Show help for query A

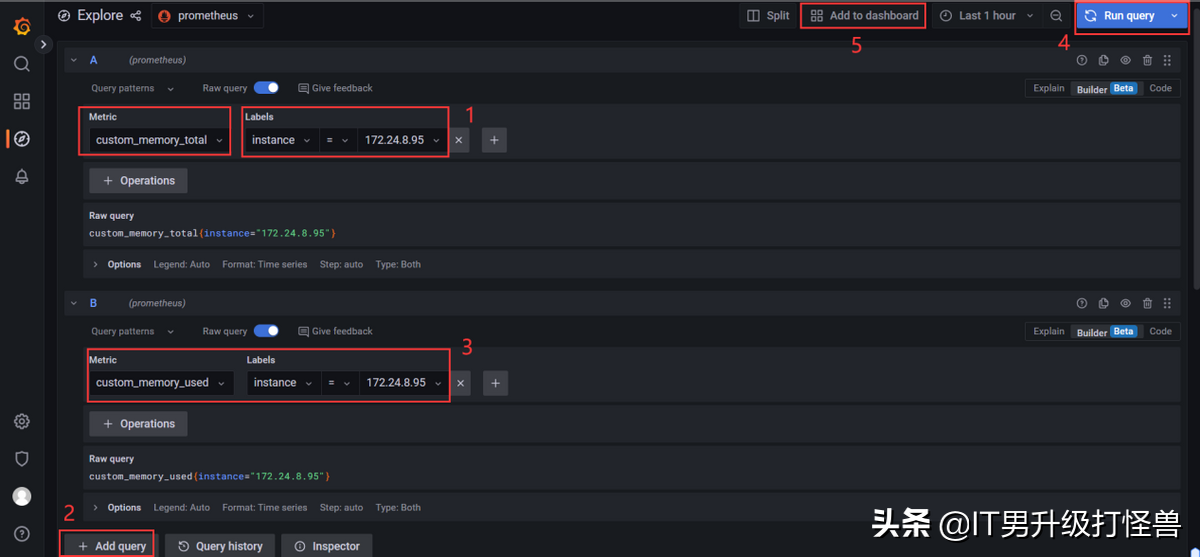1081,61
